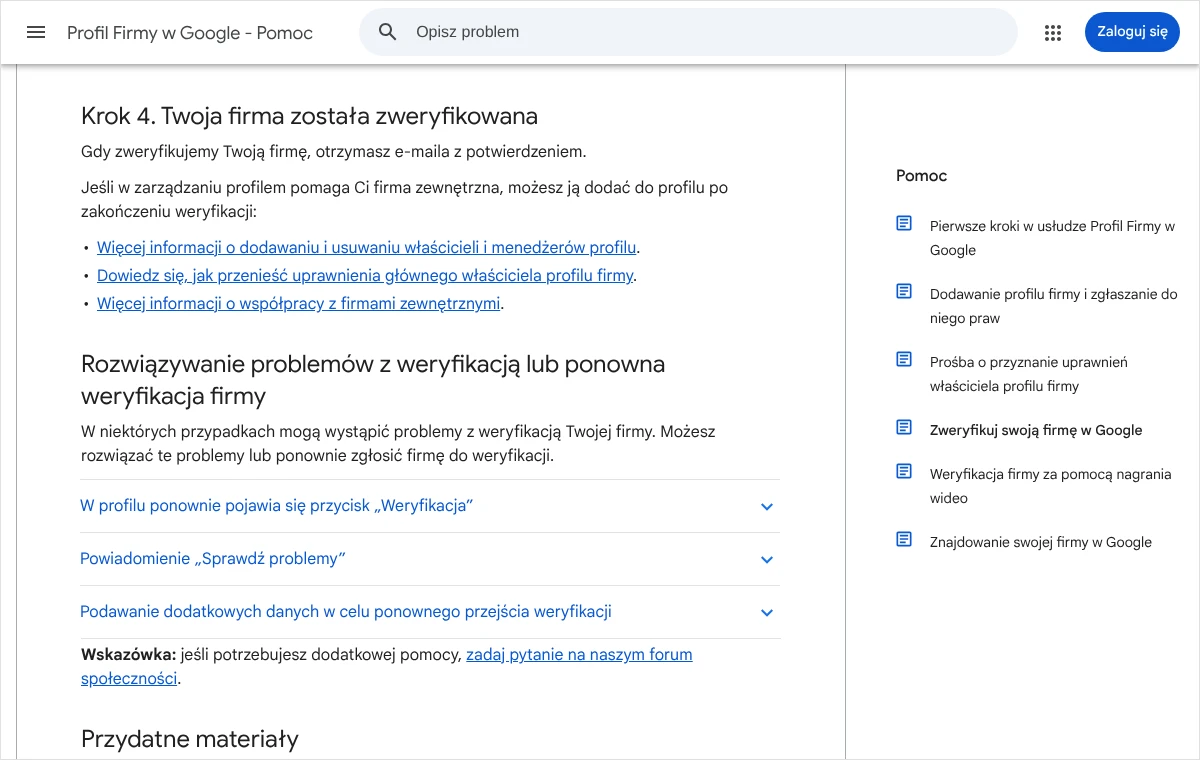Click the article icon beside Znajdowanie swojej firmy
The image size is (1200, 760).
point(904,540)
